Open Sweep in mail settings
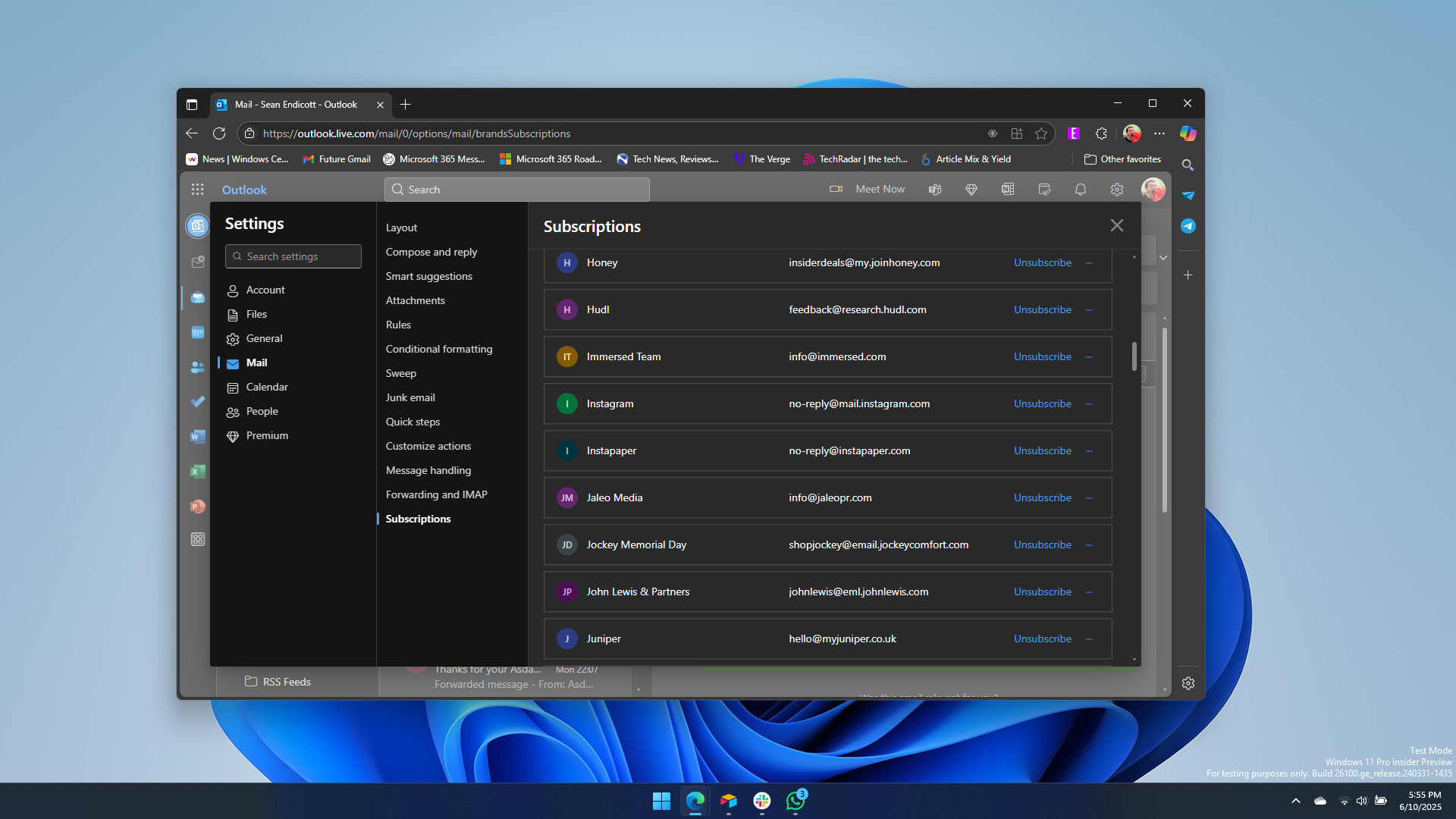This screenshot has height=819, width=1456. (401, 373)
